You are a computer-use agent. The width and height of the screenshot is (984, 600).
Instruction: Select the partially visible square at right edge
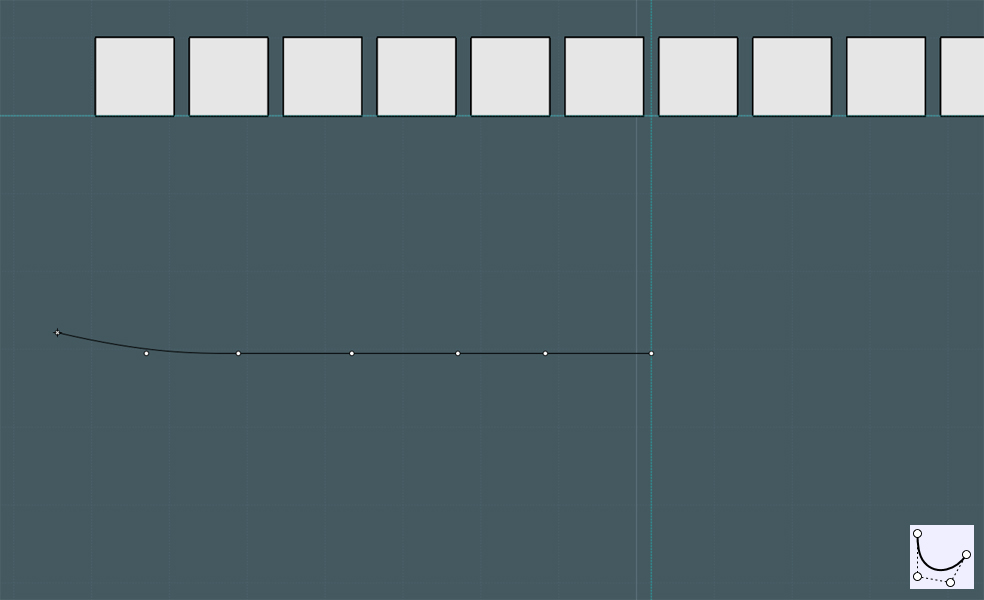962,77
